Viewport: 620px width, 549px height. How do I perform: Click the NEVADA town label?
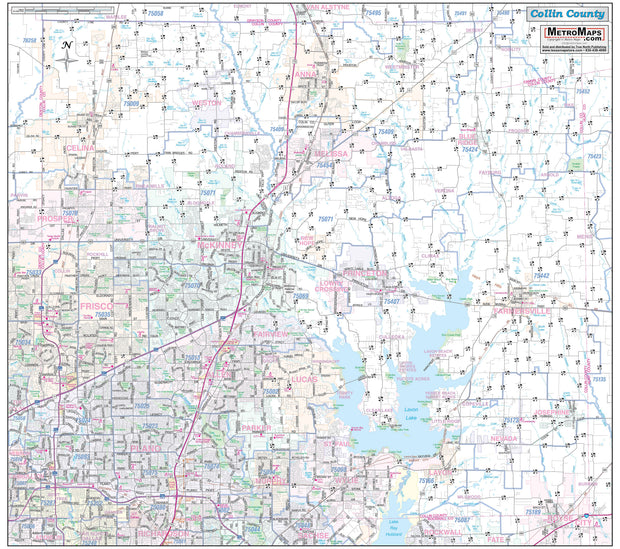coord(504,439)
